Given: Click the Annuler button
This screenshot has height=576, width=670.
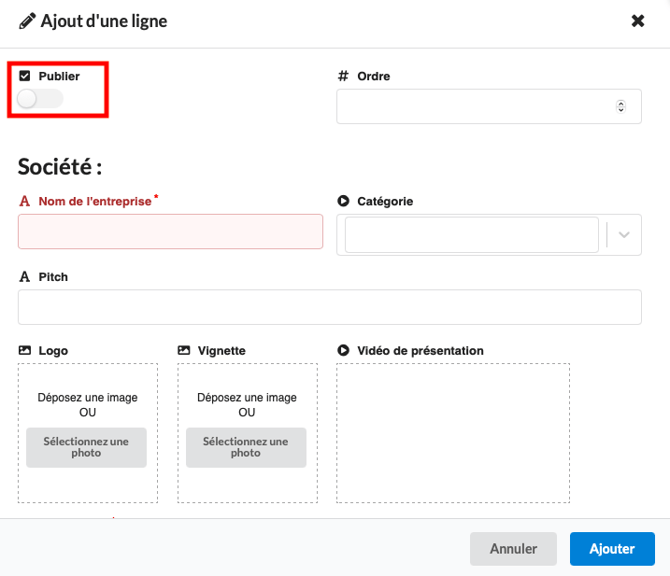Looking at the screenshot, I should click(513, 549).
